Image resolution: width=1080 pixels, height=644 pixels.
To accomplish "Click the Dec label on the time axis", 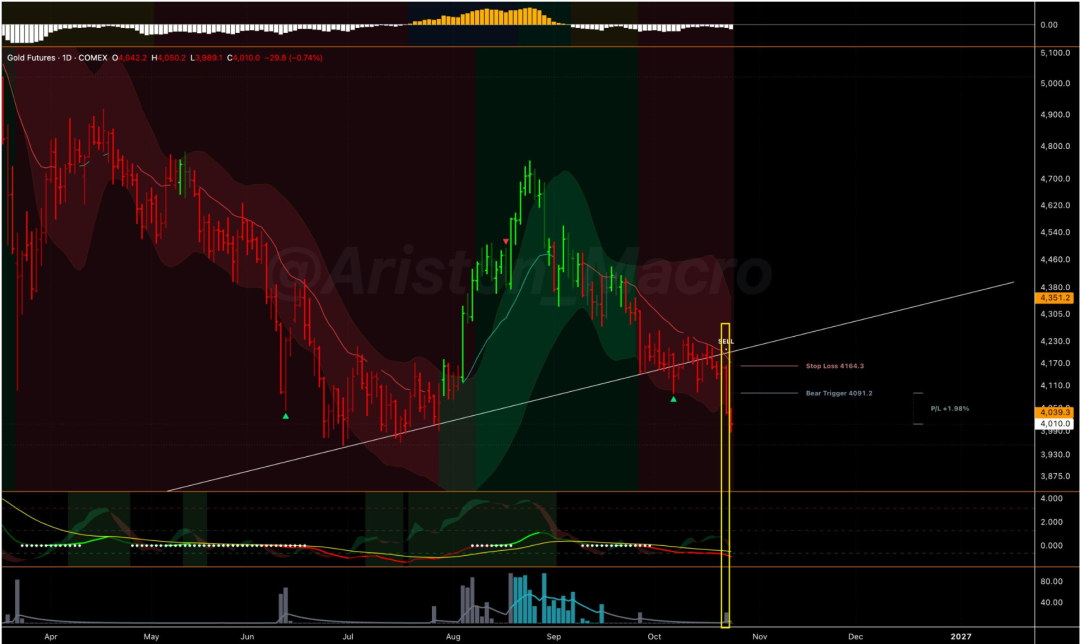I will point(855,636).
